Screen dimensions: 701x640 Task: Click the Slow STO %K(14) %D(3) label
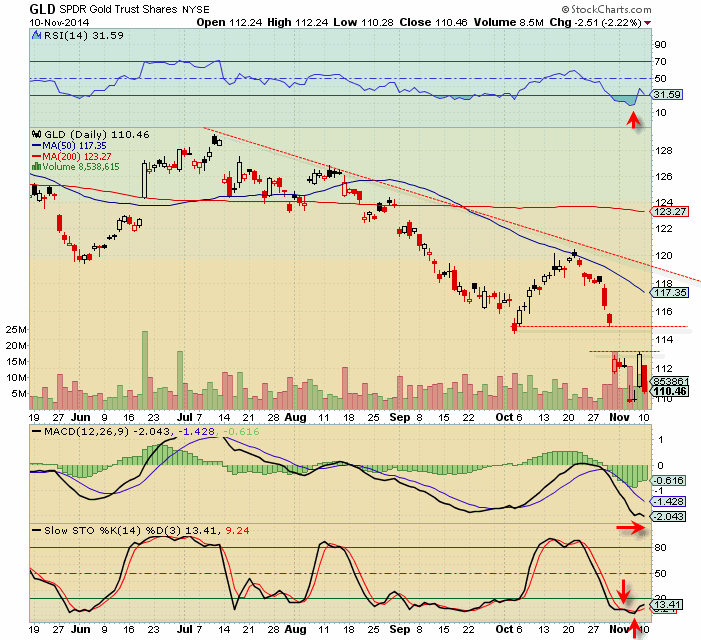coord(113,531)
